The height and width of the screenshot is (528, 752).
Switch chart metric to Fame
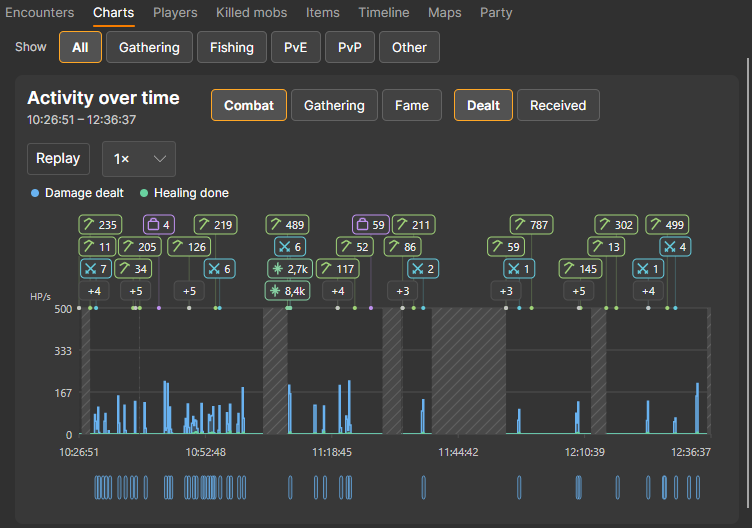point(411,105)
